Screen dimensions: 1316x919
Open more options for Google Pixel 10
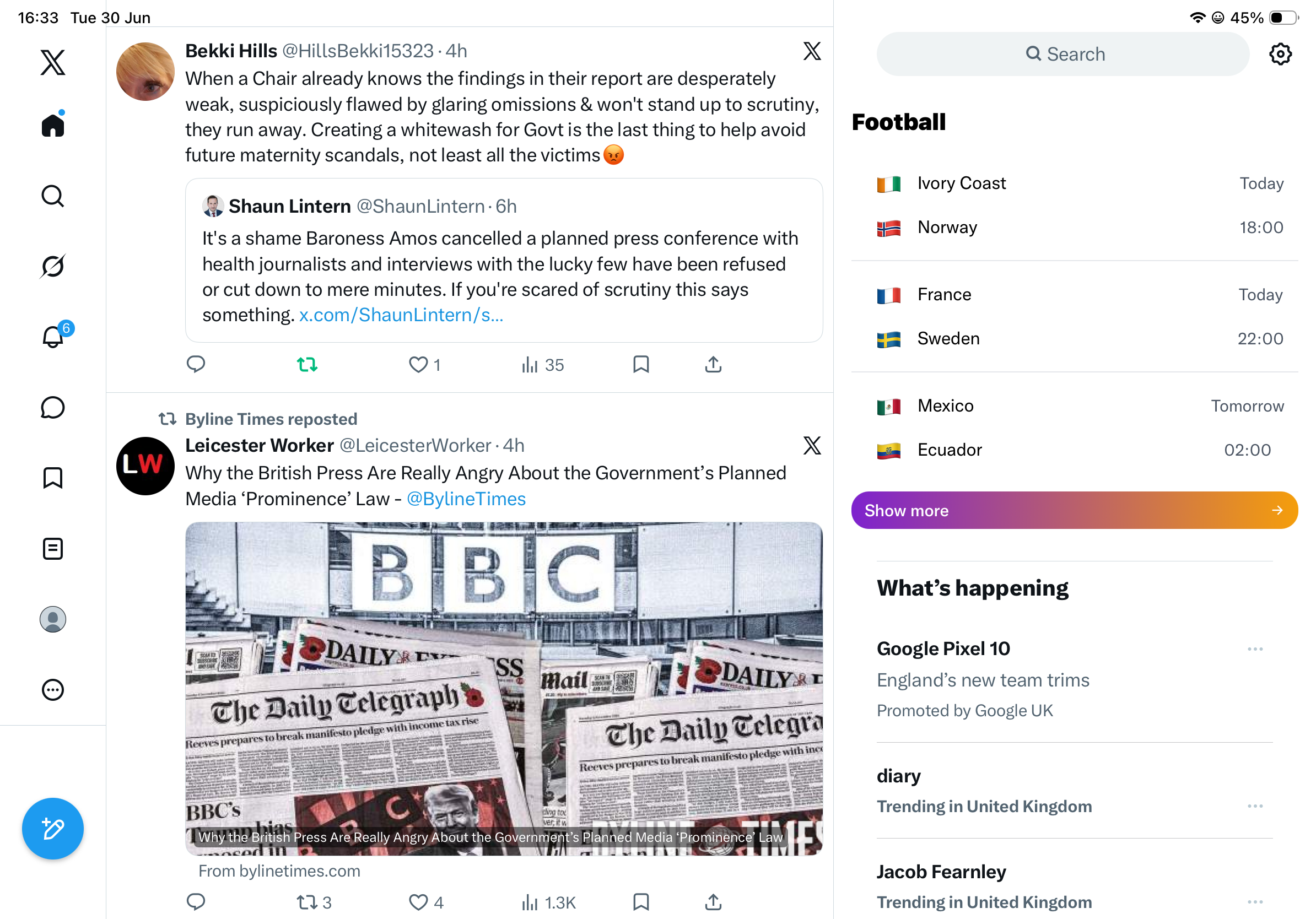pyautogui.click(x=1255, y=649)
